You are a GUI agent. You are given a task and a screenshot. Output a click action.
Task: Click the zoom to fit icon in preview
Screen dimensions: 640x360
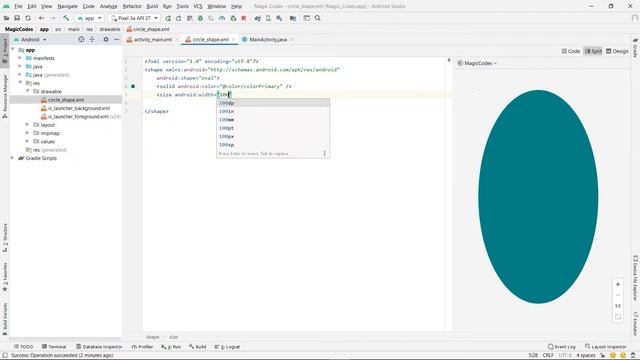[x=618, y=317]
